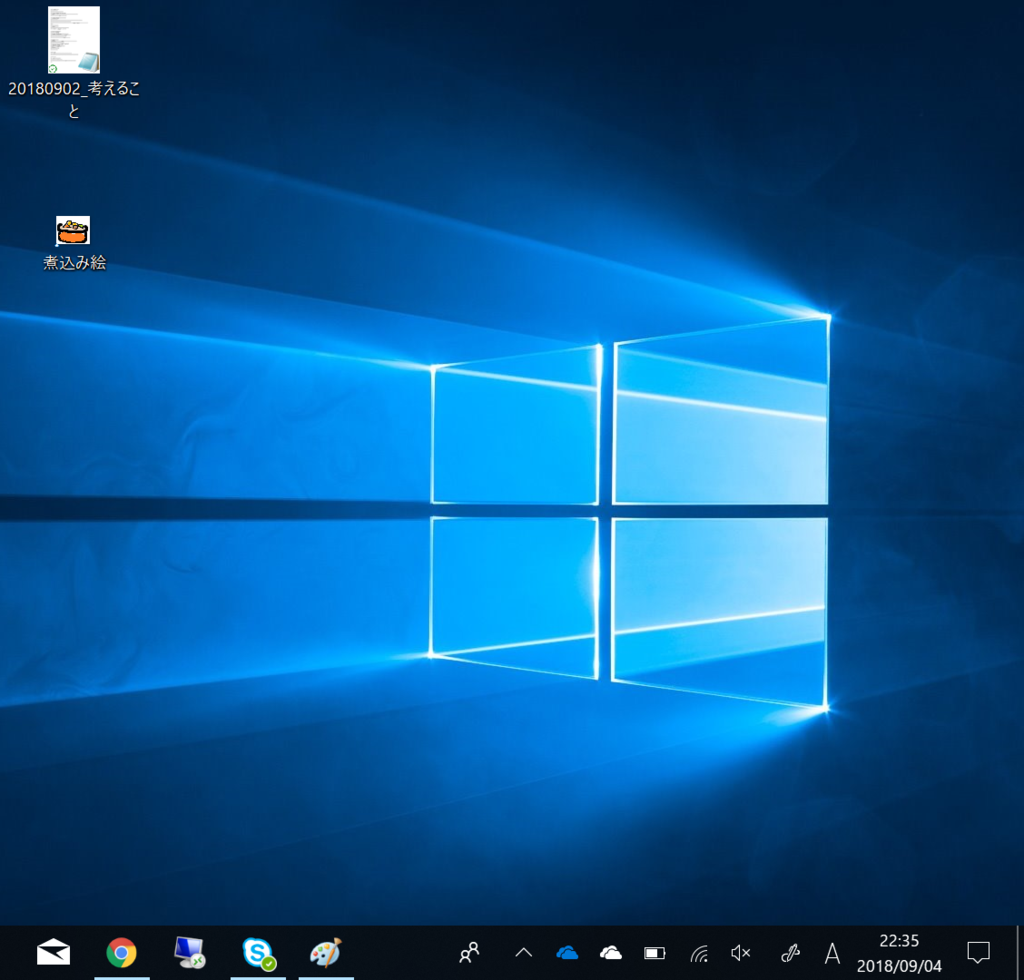This screenshot has height=980, width=1024.
Task: Open the muted volume control
Action: click(741, 953)
